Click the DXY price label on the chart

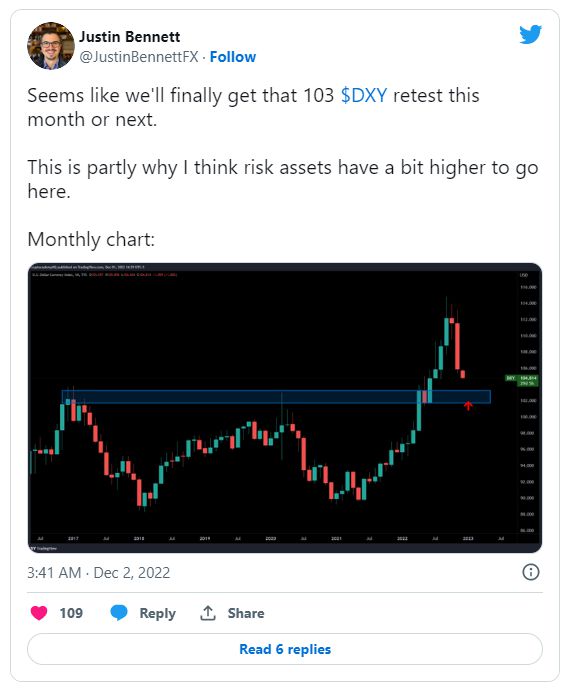coord(521,380)
